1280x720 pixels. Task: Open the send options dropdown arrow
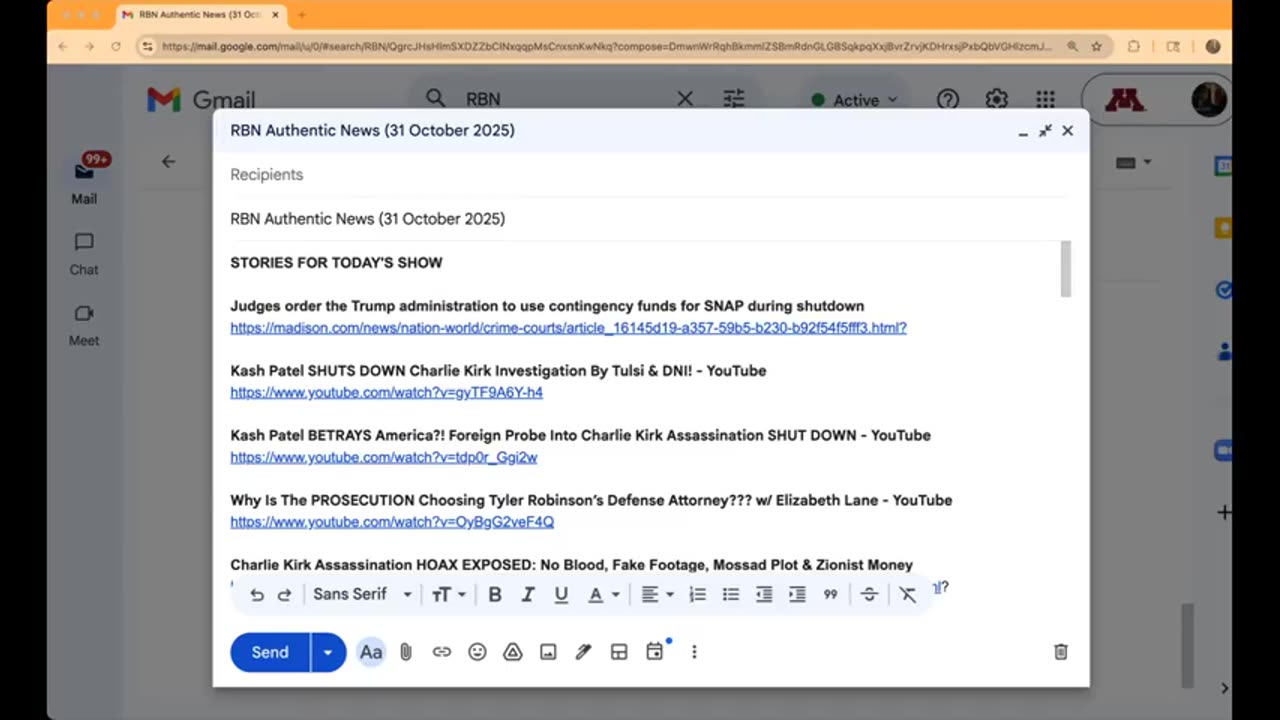[328, 652]
